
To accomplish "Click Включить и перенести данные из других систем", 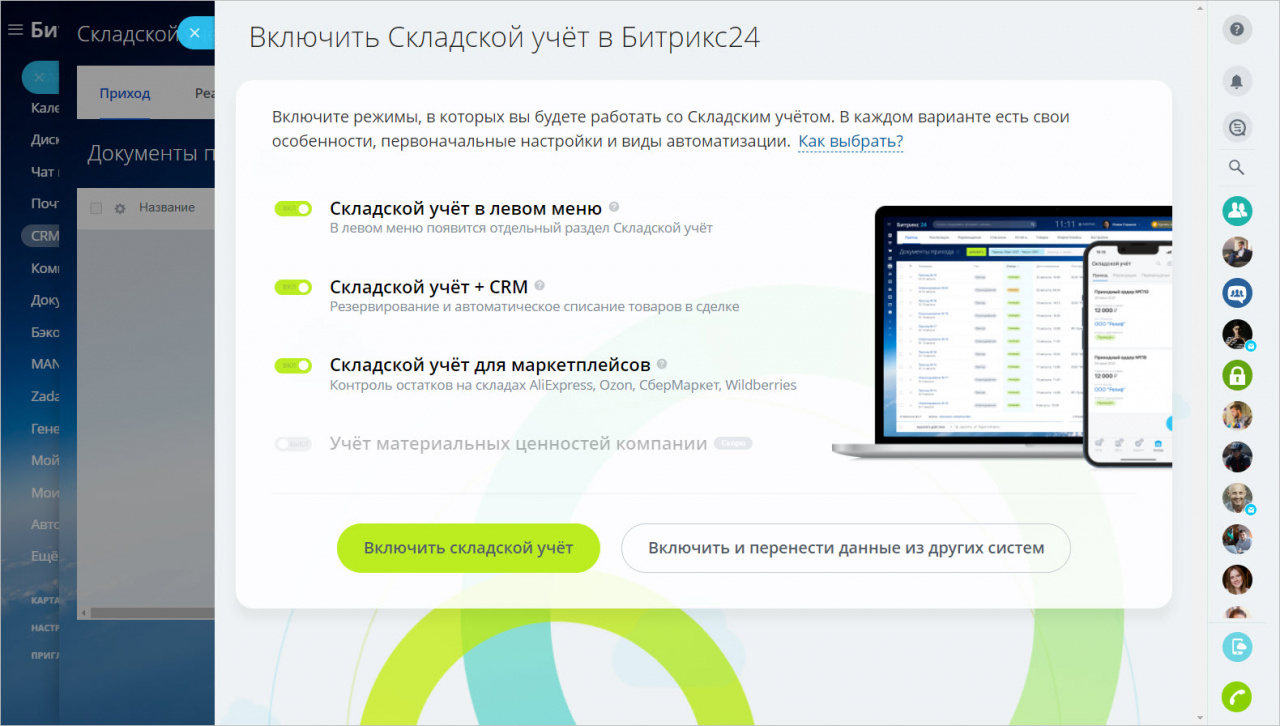I will [846, 548].
